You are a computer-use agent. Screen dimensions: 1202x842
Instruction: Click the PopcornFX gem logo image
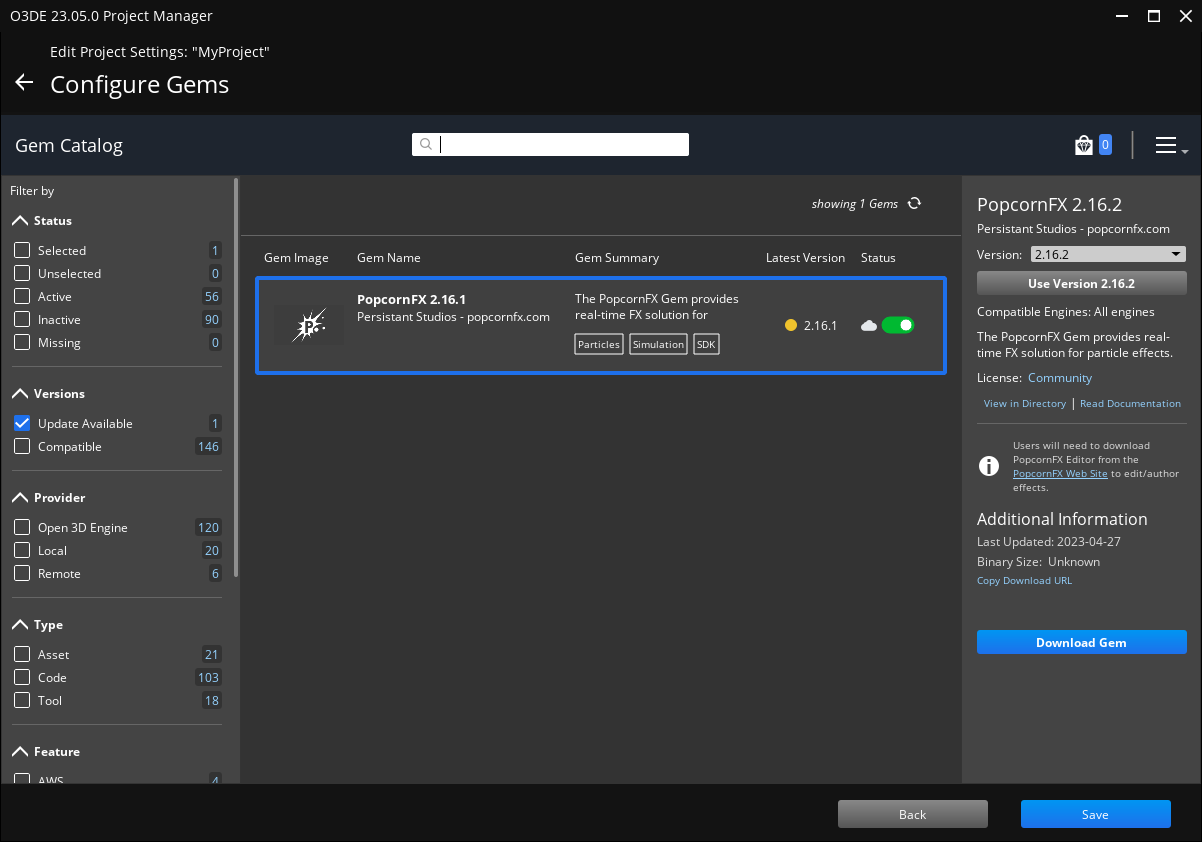tap(308, 326)
